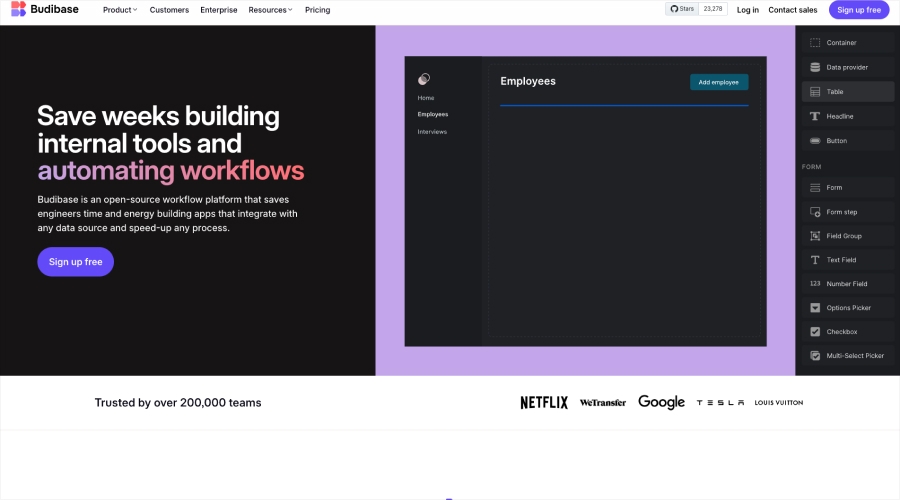The image size is (900, 500).
Task: Click the 23,278 star count
Action: point(713,9)
